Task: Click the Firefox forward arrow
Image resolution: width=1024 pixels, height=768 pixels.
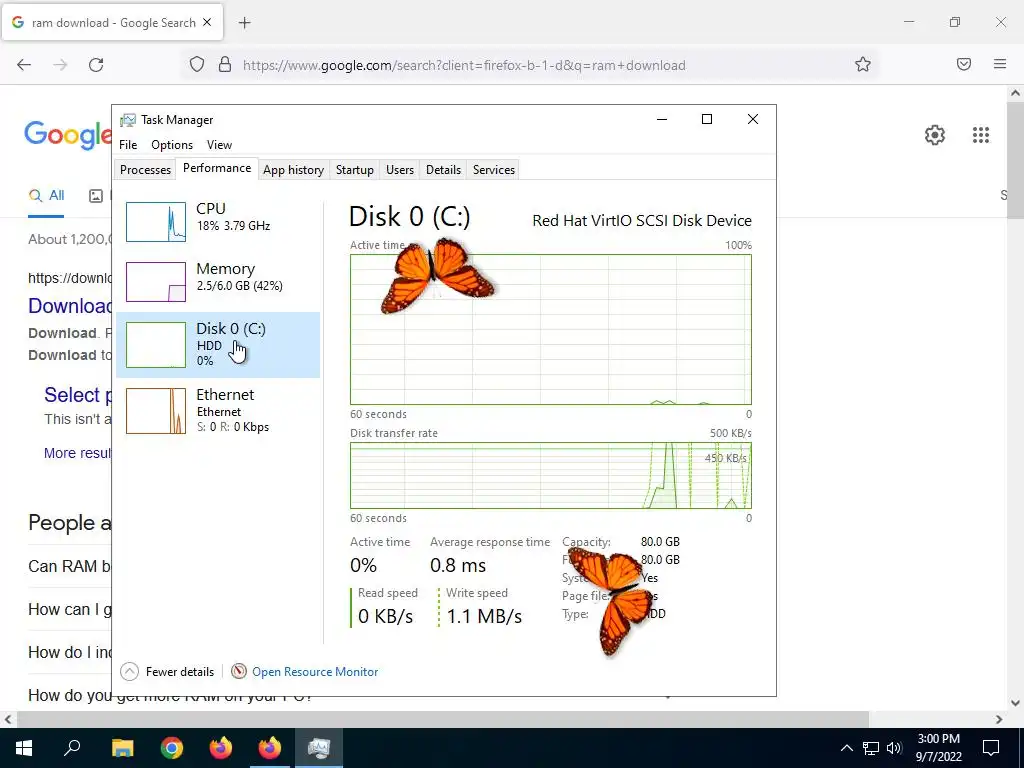Action: pyautogui.click(x=60, y=65)
